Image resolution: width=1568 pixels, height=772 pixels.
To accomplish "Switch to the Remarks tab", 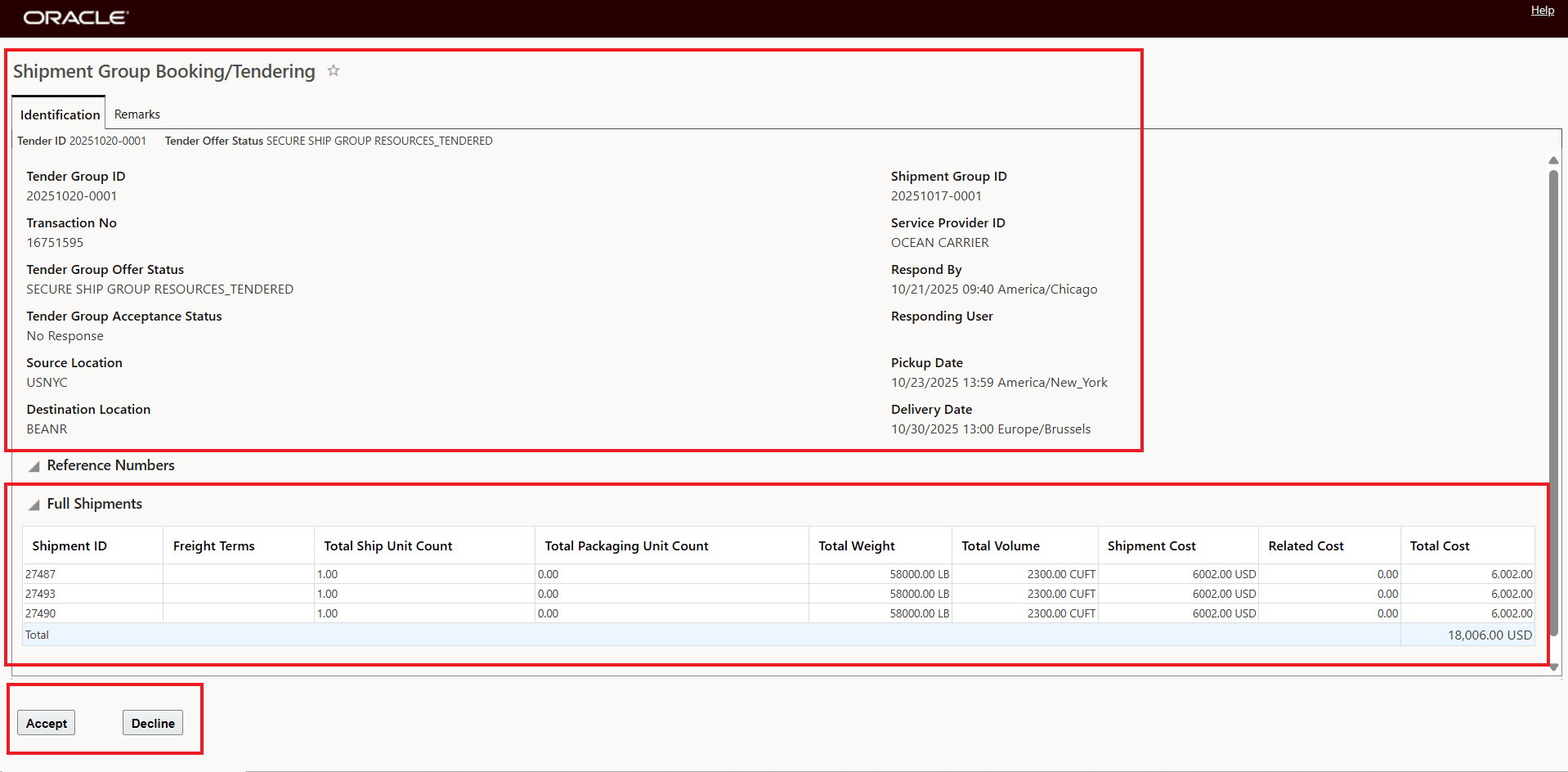I will tap(136, 114).
